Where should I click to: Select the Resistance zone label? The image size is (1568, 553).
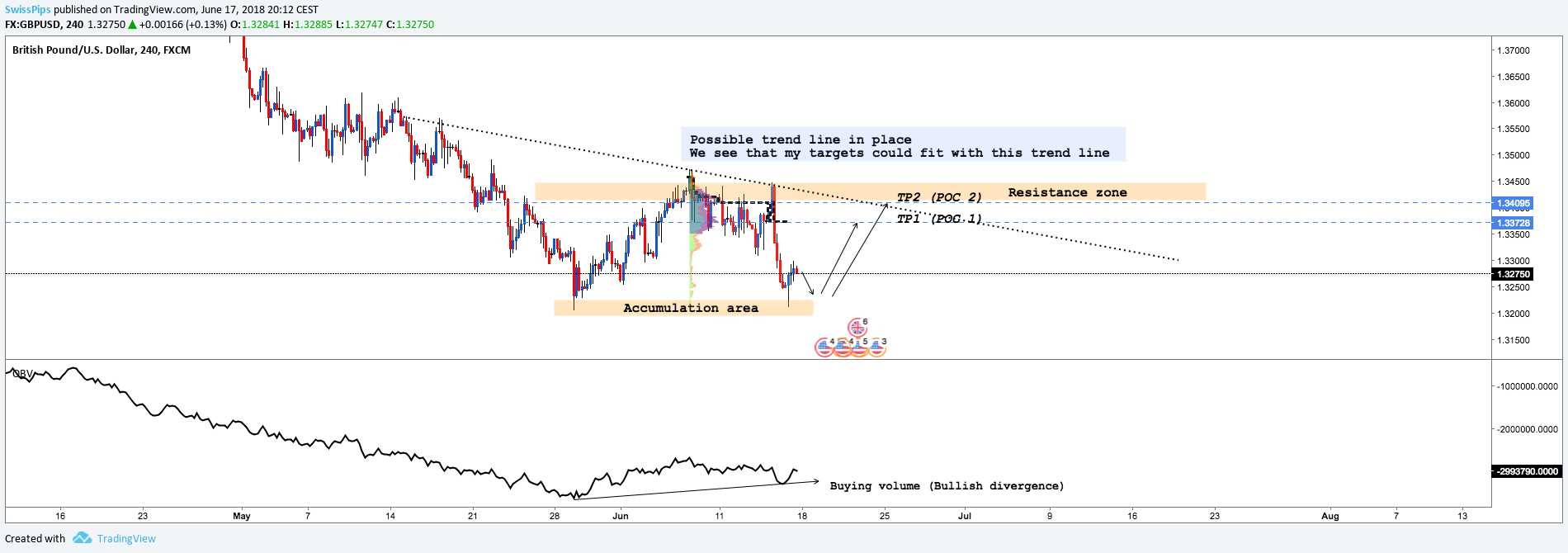(1067, 192)
